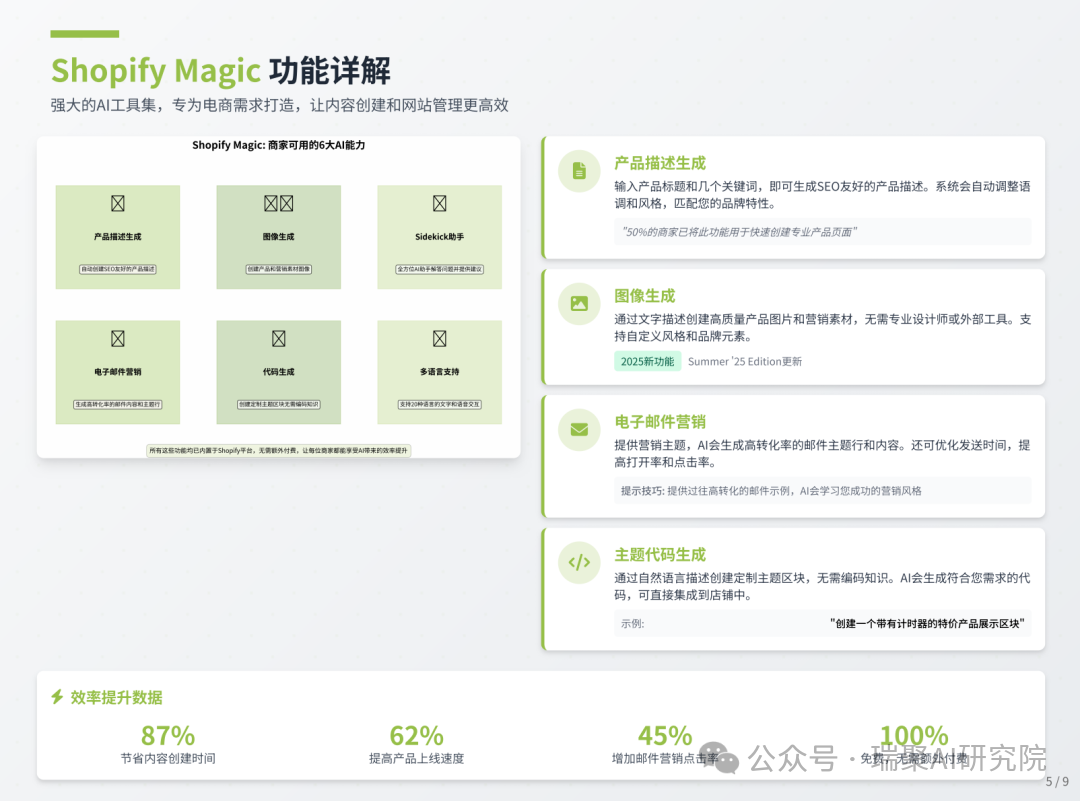
Task: Click the 电子邮件营销 card heading on the right
Action: click(x=660, y=422)
